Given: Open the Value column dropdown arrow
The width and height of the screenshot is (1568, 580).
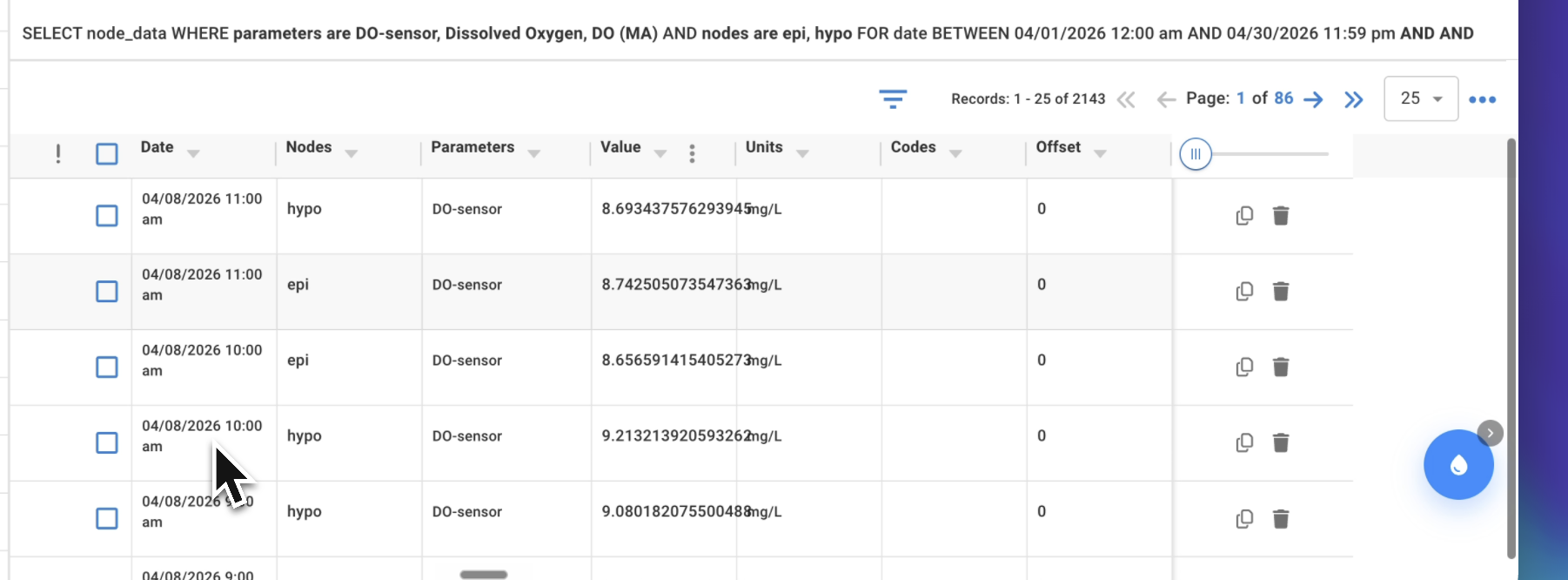Looking at the screenshot, I should point(660,153).
